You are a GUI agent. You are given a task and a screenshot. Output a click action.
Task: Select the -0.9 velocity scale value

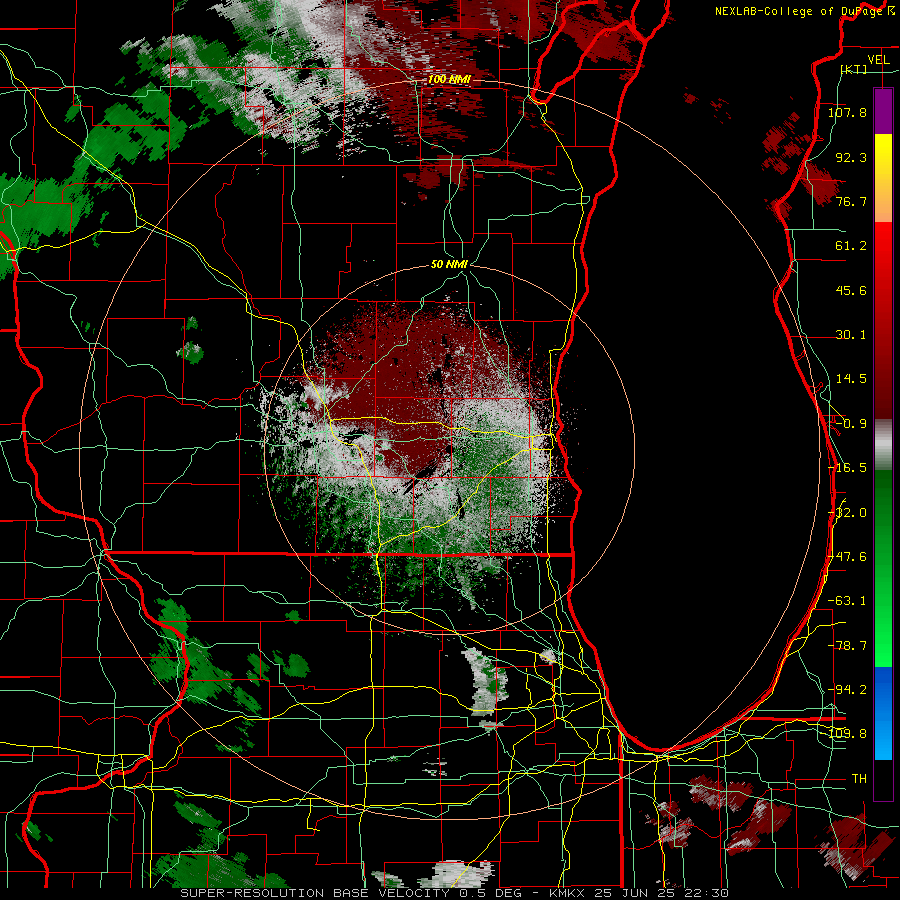tap(851, 424)
